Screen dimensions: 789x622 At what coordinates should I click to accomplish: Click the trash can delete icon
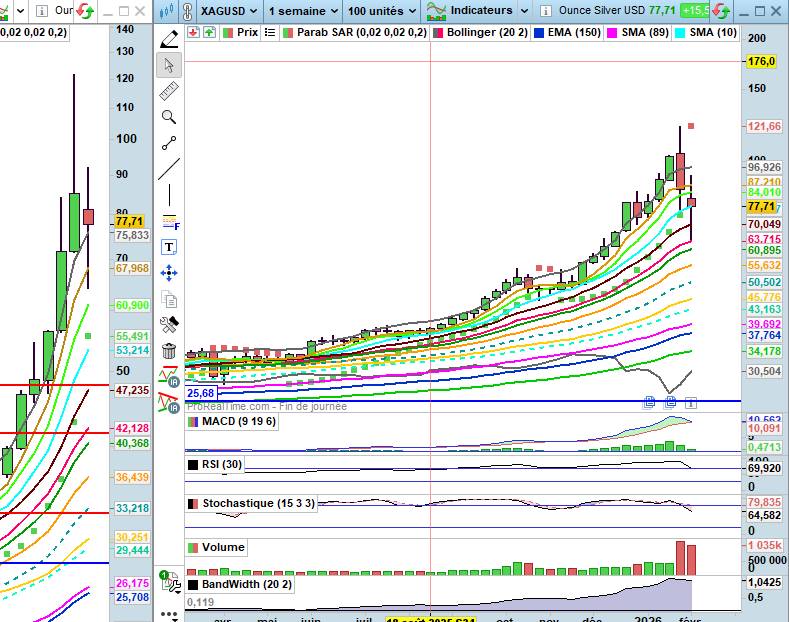[x=169, y=351]
